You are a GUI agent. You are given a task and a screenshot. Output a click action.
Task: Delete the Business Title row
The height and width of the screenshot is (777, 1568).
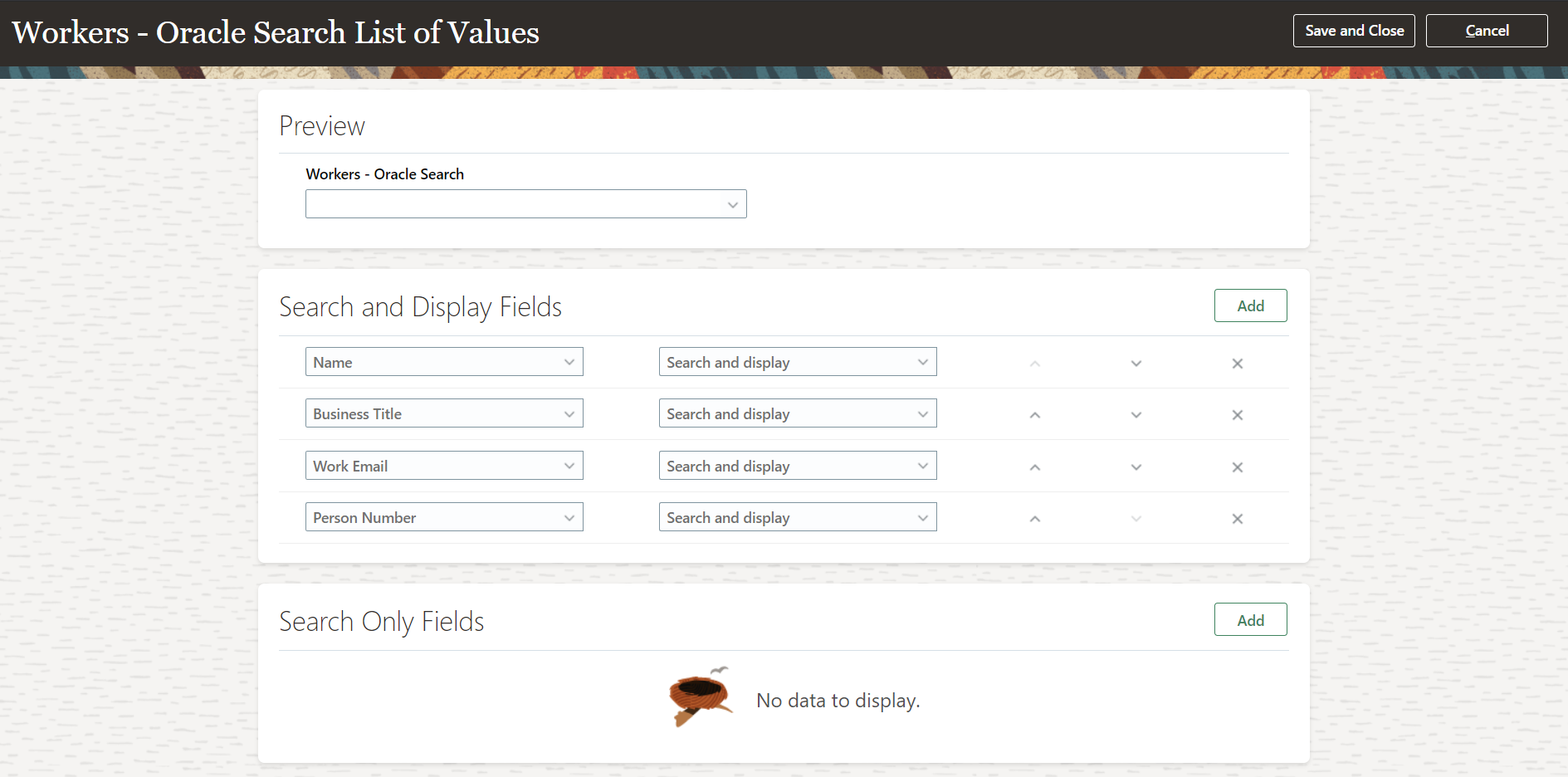tap(1237, 415)
